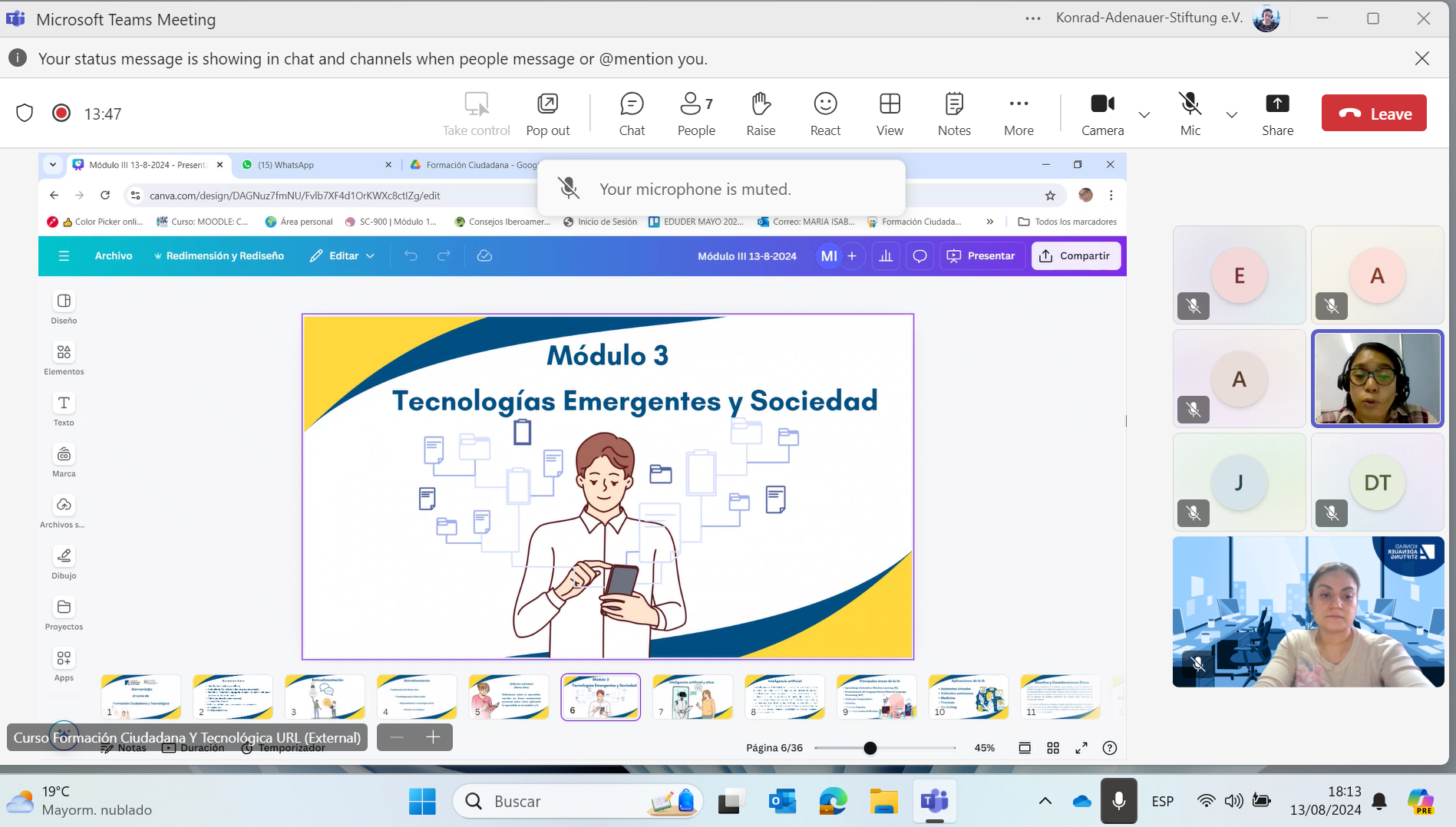Adjust the Canva zoom slider
Screen dimensions: 1456x827
point(870,748)
